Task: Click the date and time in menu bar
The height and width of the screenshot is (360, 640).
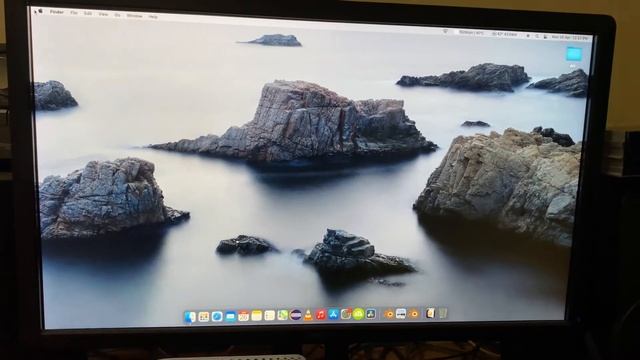Action: pyautogui.click(x=569, y=37)
